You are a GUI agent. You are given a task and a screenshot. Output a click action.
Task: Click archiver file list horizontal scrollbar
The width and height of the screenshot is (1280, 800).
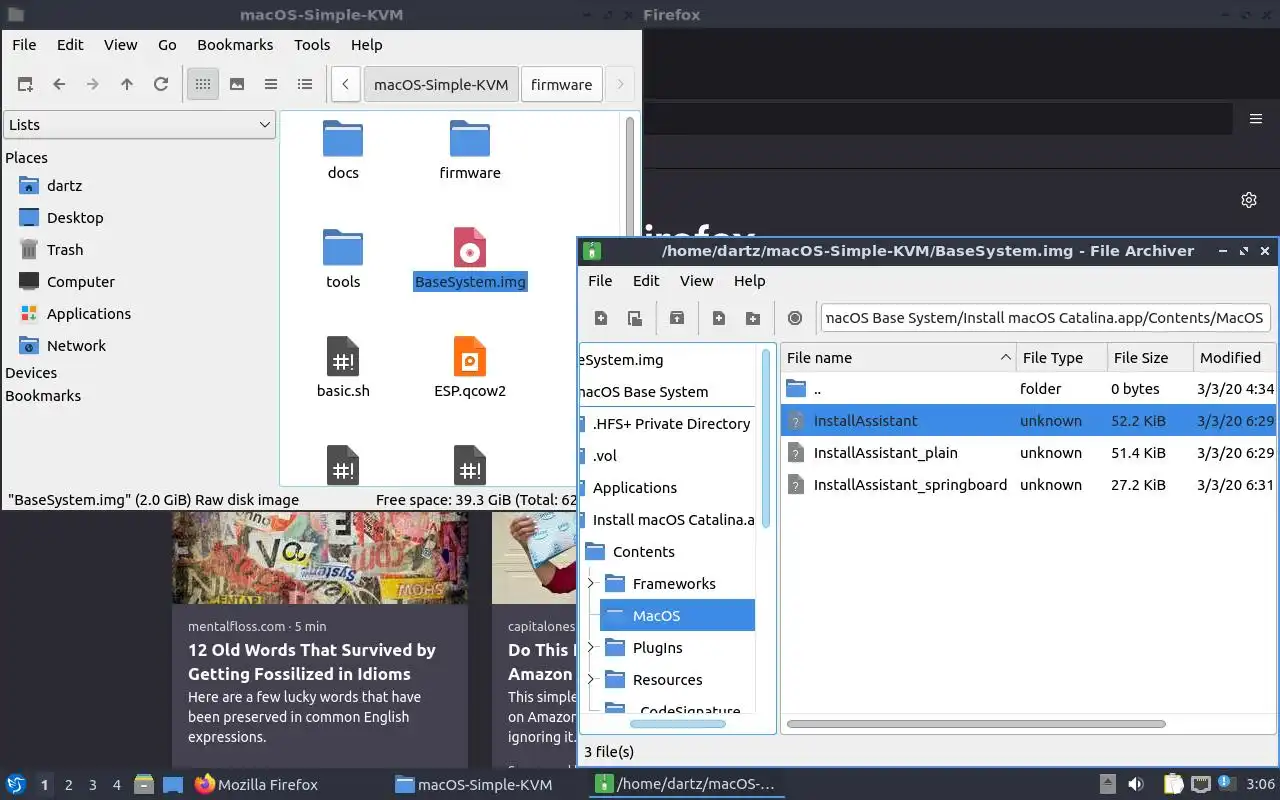click(x=976, y=724)
